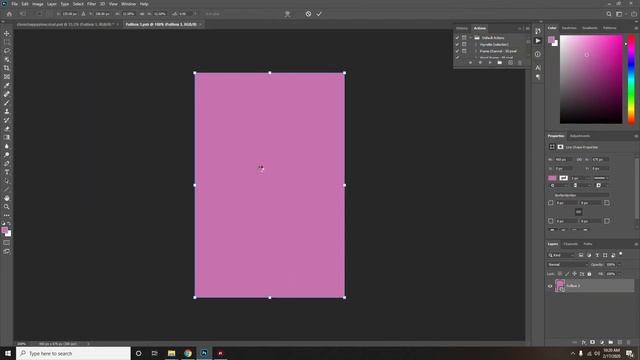Open the stroke type dropdown in Properties
Image resolution: width=640 pixels, height=360 pixels.
601,178
